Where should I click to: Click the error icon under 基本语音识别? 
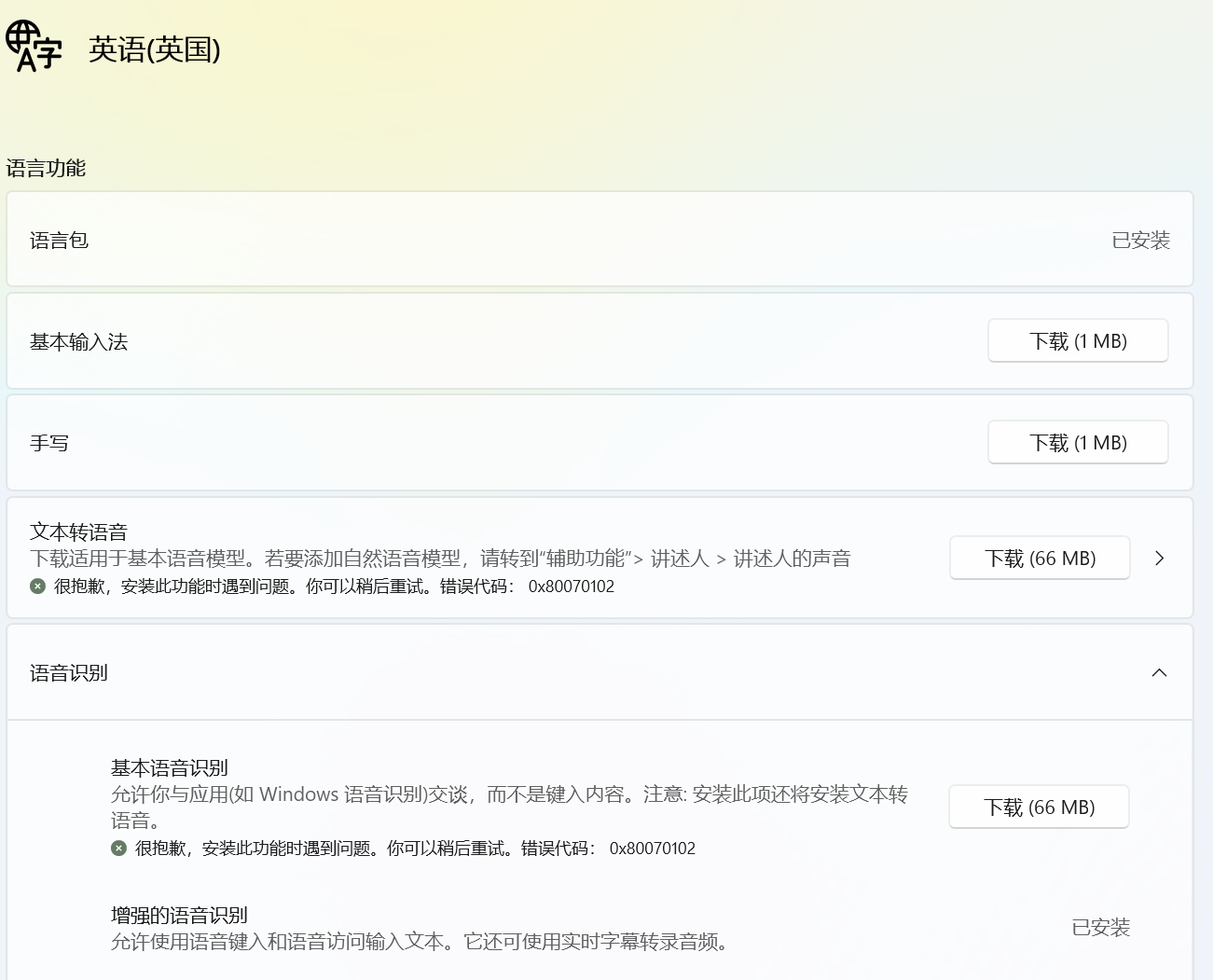(118, 849)
